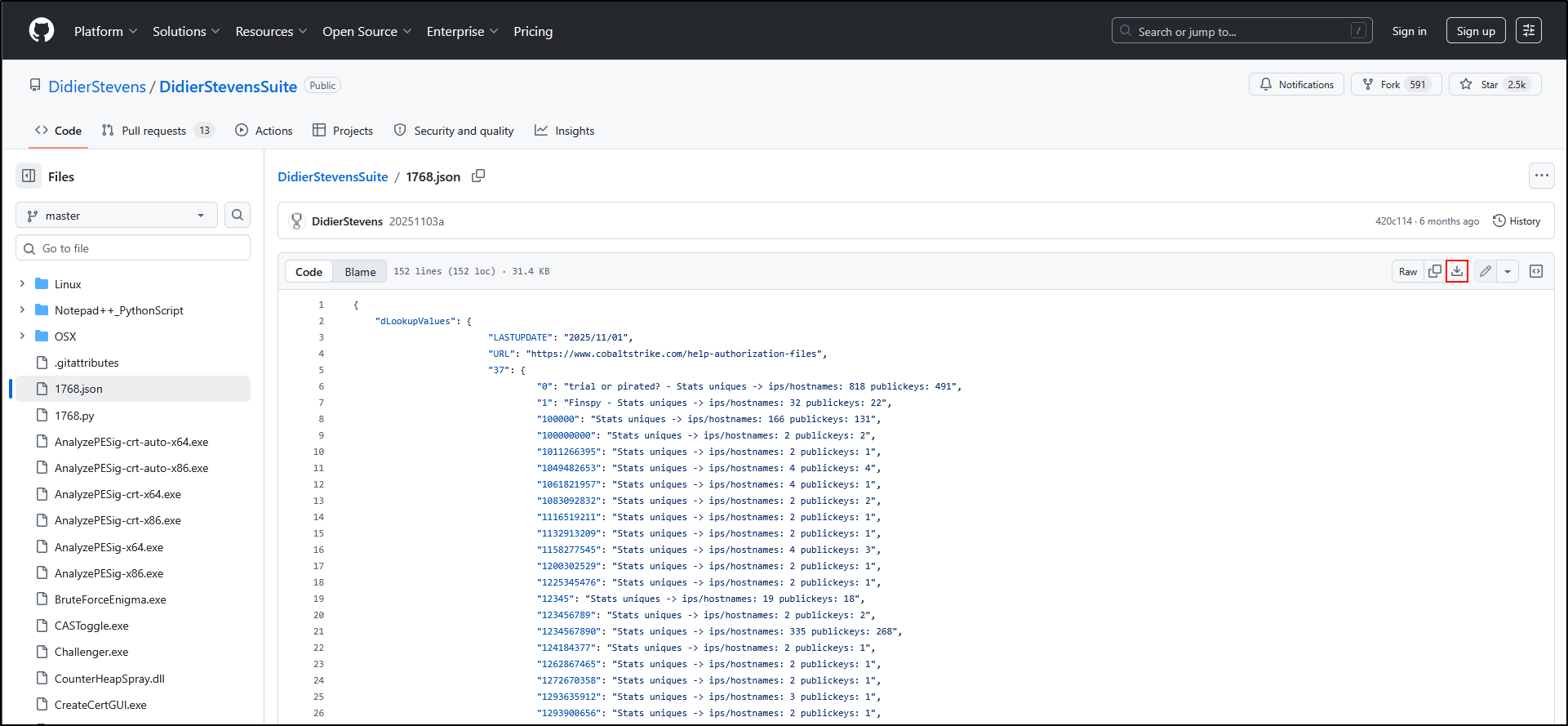This screenshot has height=726, width=1568.
Task: Open the Pull requests tab
Action: 158,131
